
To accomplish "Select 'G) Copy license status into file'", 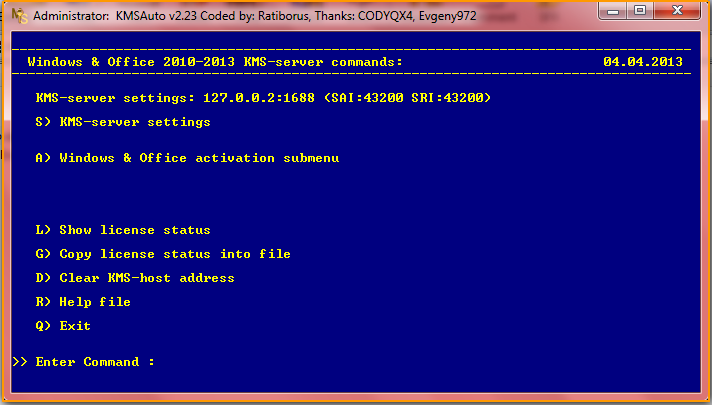I will 163,254.
